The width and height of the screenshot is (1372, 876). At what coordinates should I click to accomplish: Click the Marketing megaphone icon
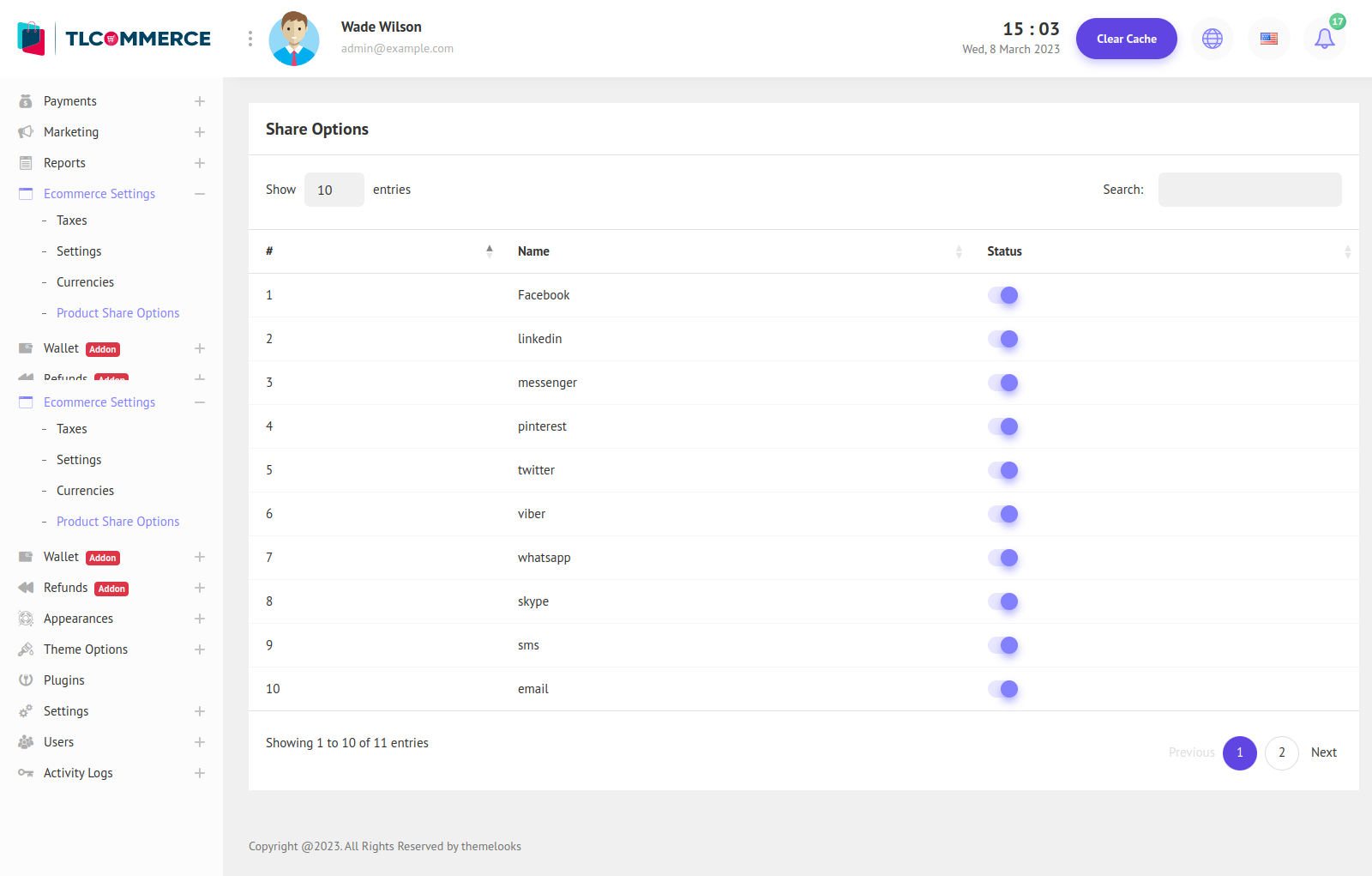(26, 132)
